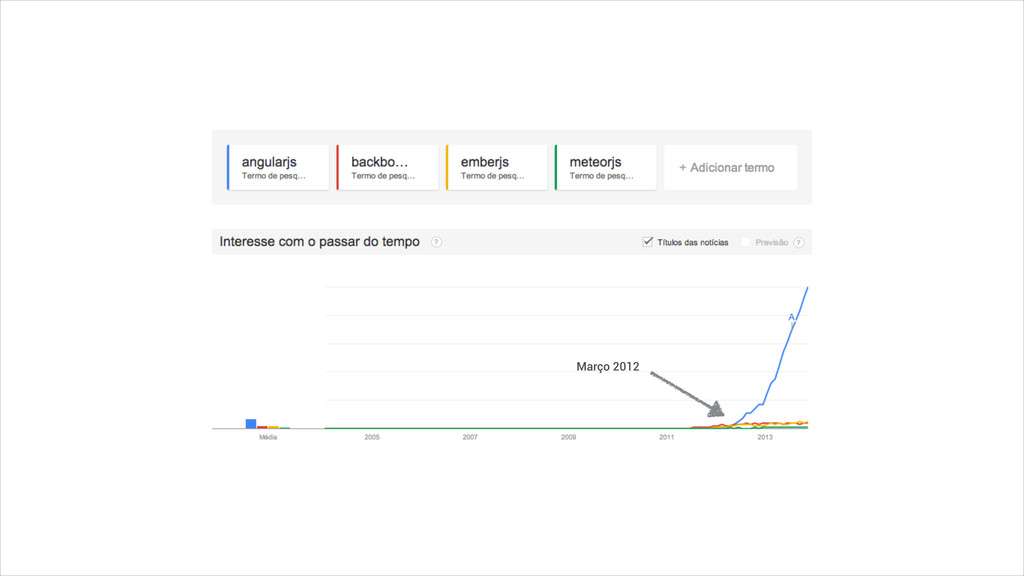Click the 2005 label on time axis
The height and width of the screenshot is (576, 1024).
372,437
